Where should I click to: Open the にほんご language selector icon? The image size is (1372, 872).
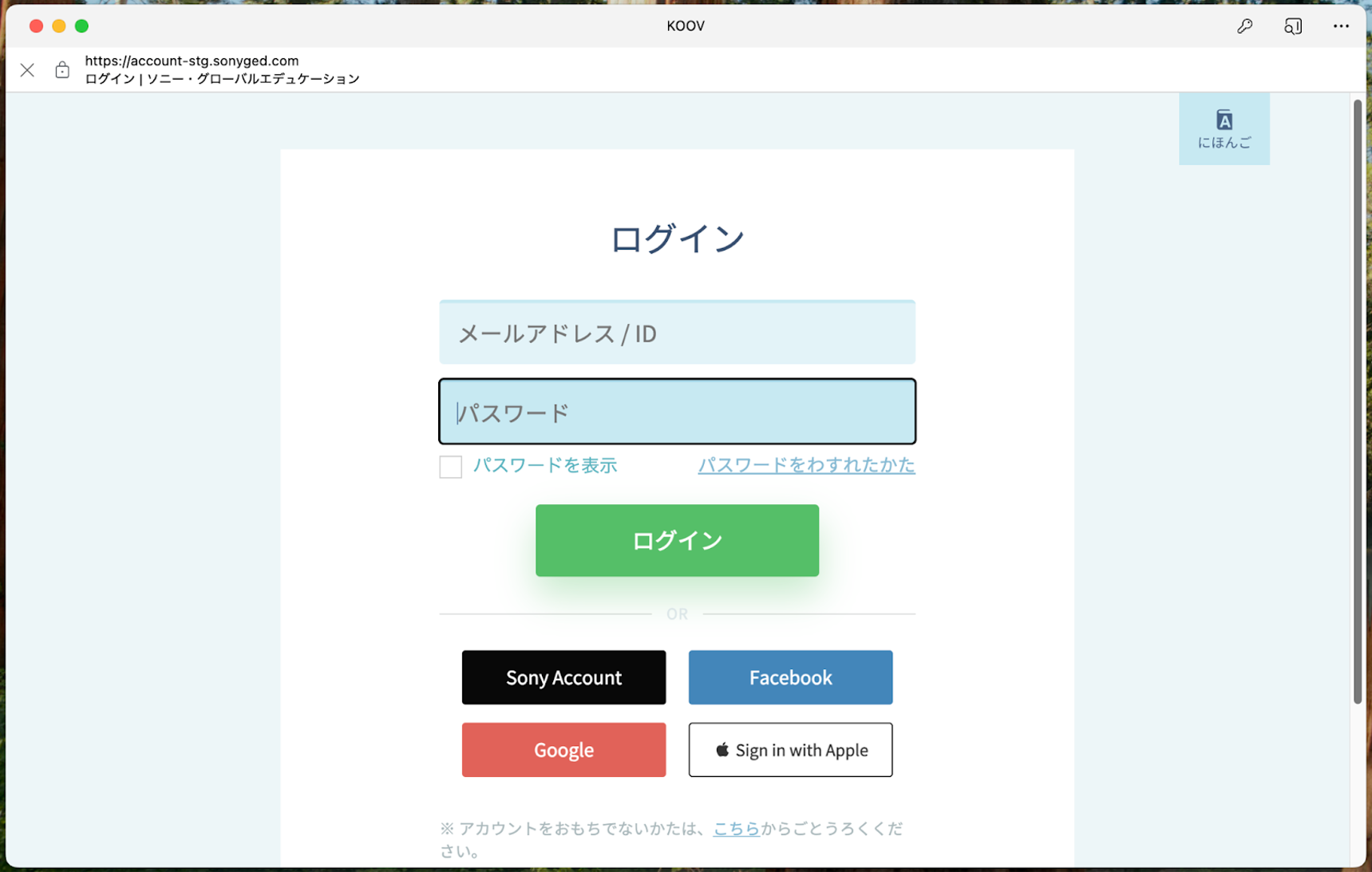(x=1224, y=121)
